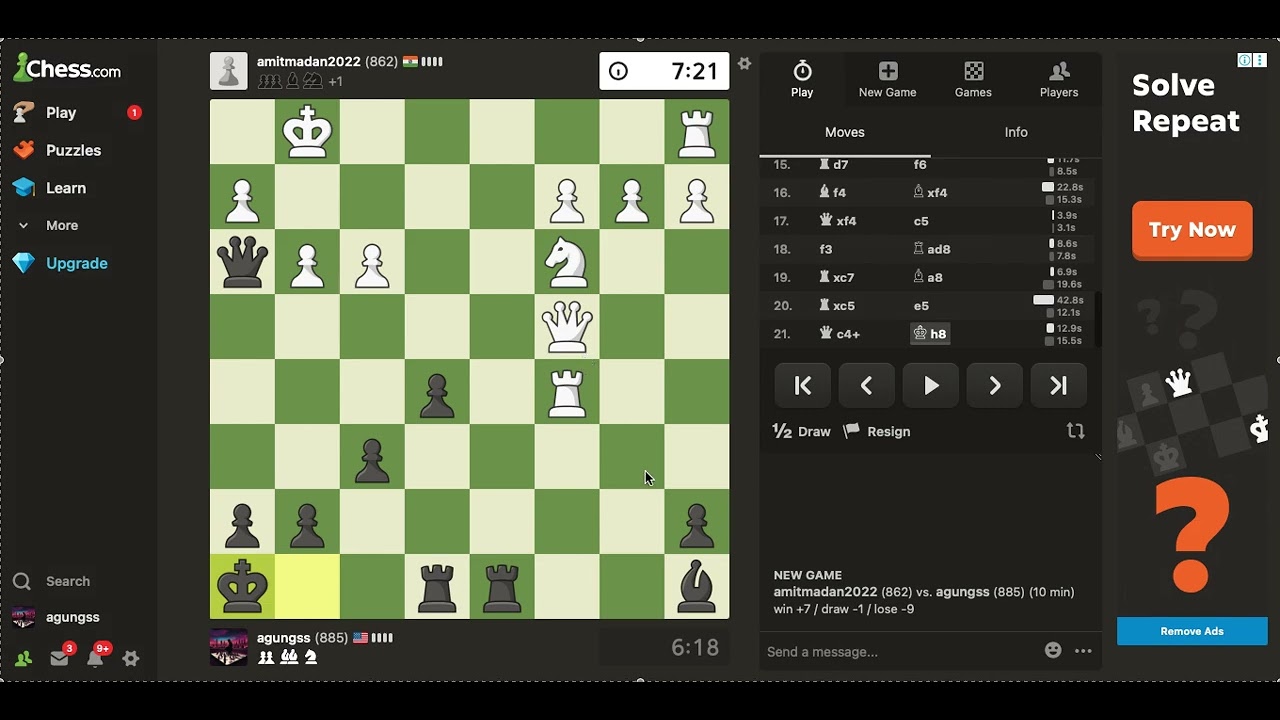Screen dimensions: 1280x720
Task: Open the notifications bell icon
Action: tap(96, 657)
